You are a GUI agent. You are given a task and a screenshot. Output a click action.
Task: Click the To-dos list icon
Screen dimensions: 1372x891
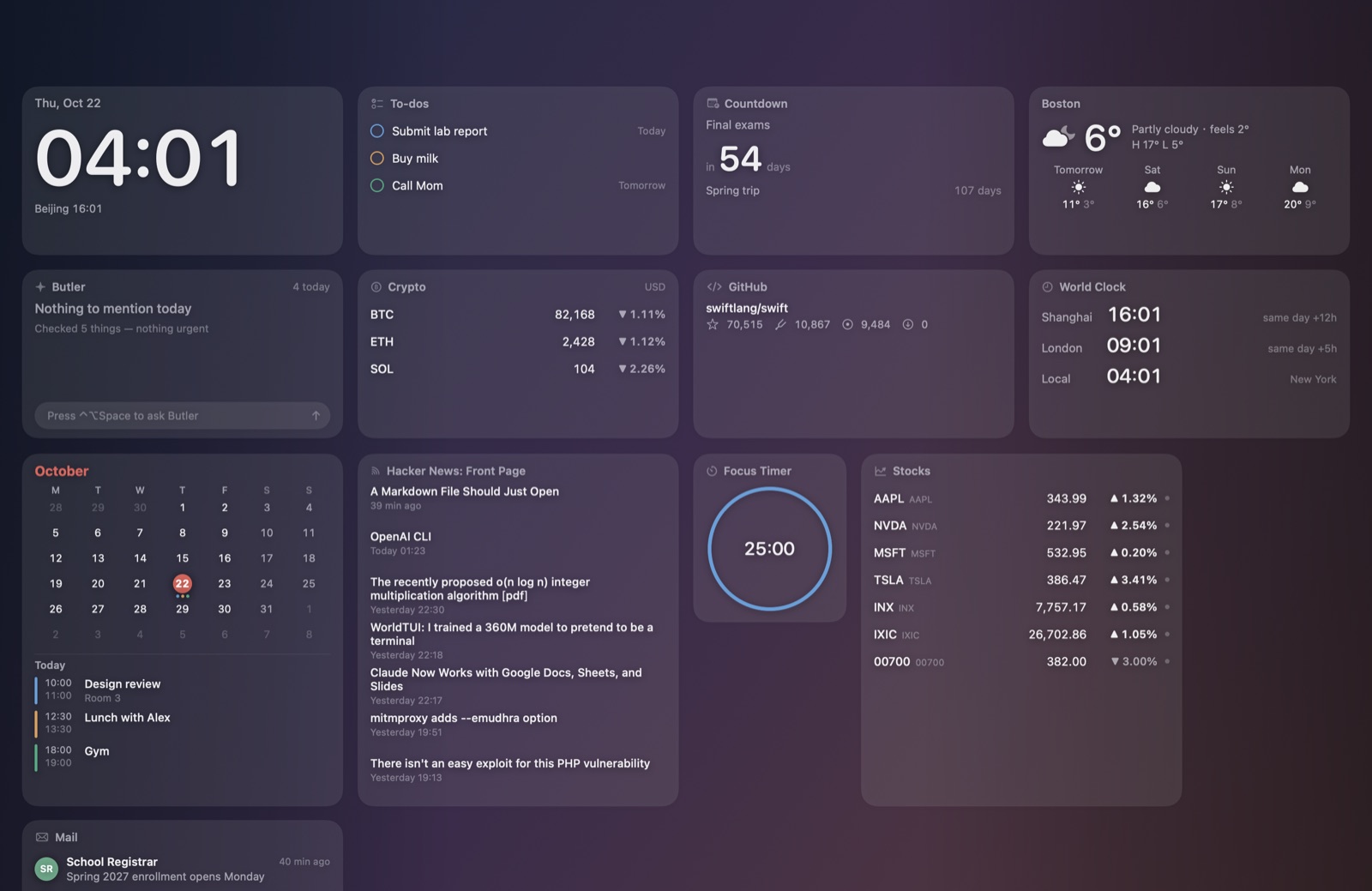(377, 104)
